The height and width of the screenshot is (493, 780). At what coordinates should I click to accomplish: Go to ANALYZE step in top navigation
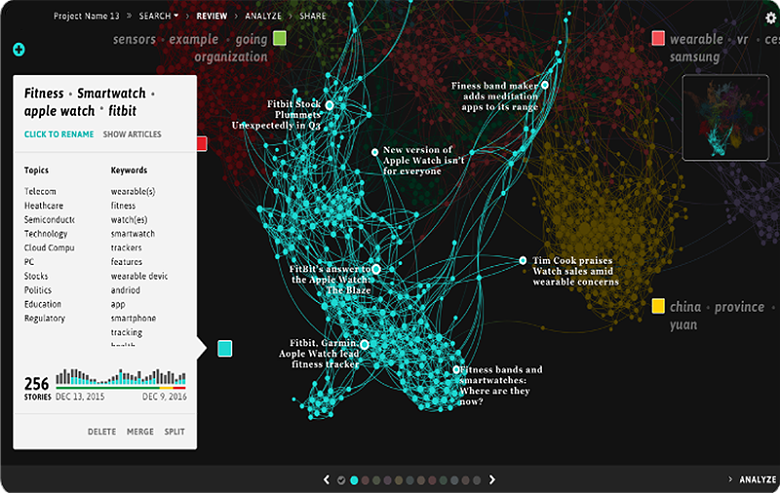pyautogui.click(x=263, y=16)
